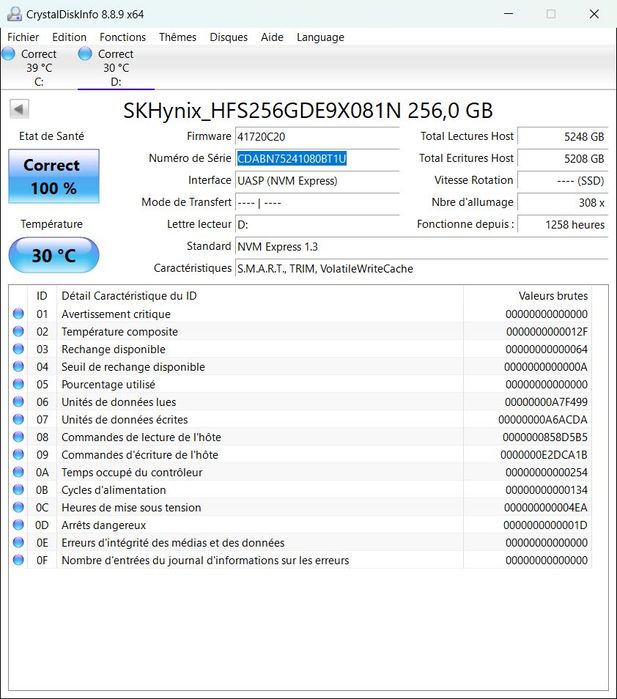Click the ID column header
This screenshot has width=617, height=699.
click(42, 296)
